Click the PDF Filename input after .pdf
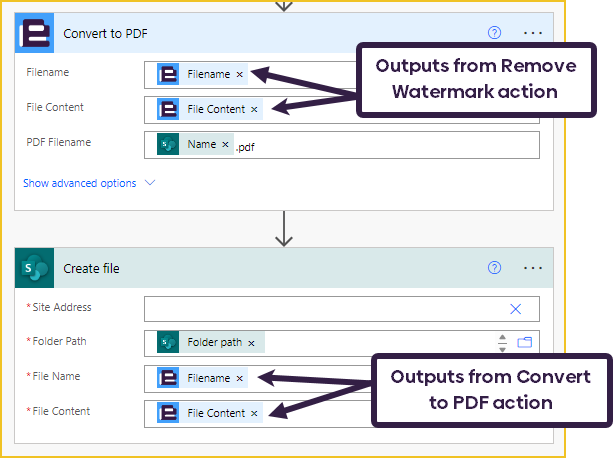This screenshot has width=615, height=458. (396, 145)
